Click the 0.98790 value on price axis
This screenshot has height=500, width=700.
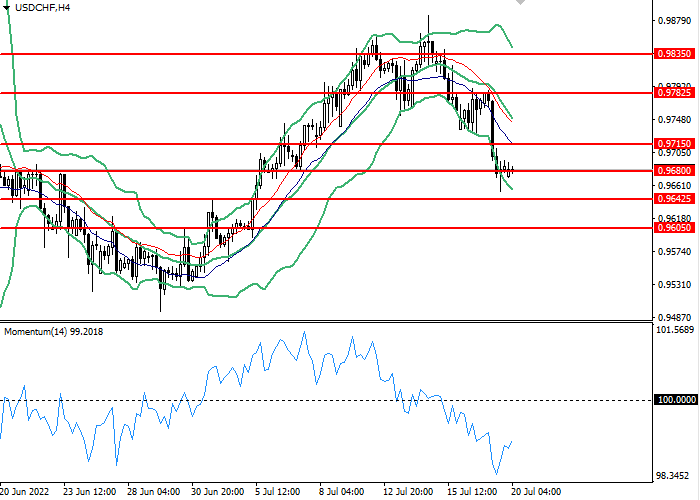[x=677, y=21]
